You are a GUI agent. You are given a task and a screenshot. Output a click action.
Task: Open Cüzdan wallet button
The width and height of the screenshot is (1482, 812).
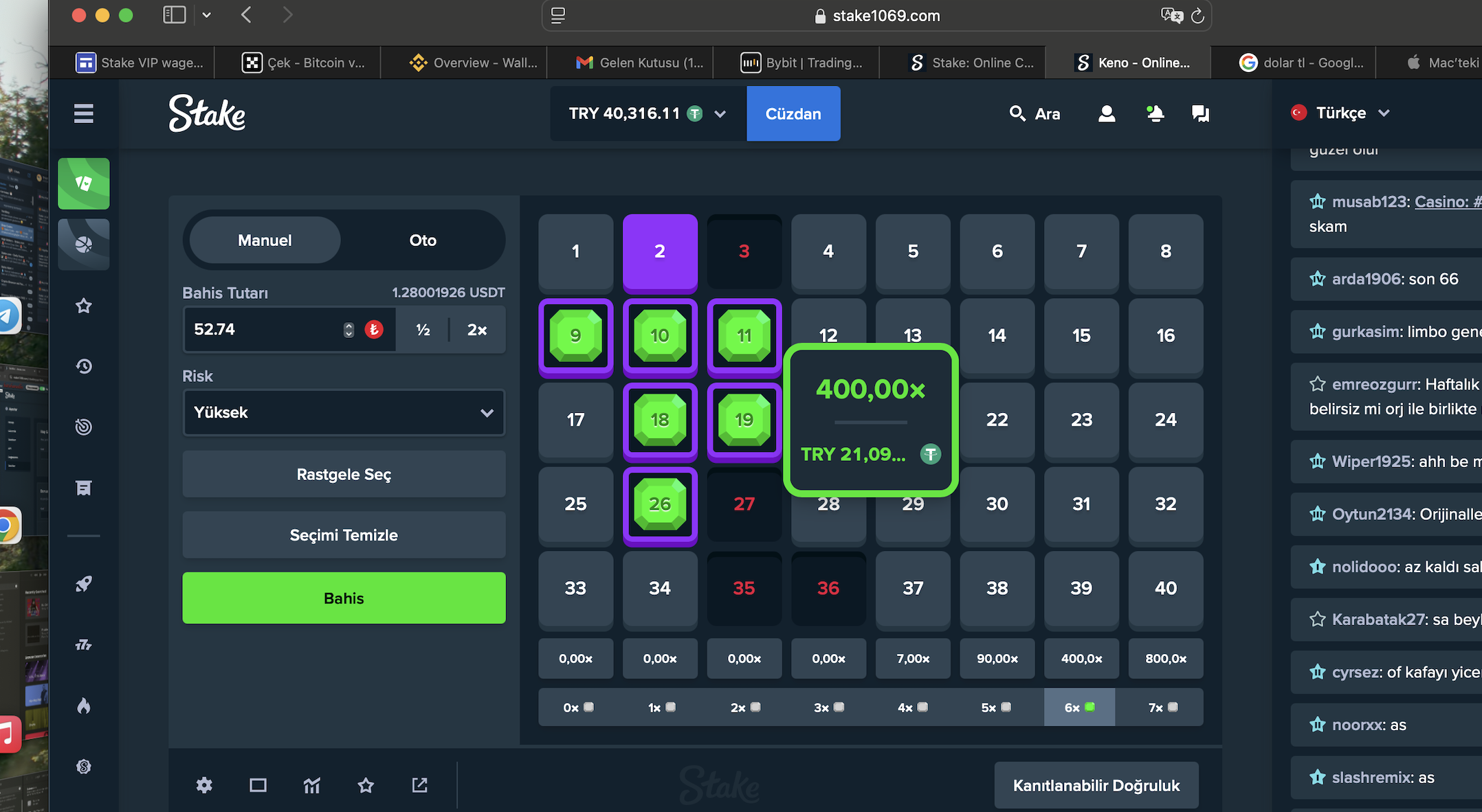click(x=793, y=113)
